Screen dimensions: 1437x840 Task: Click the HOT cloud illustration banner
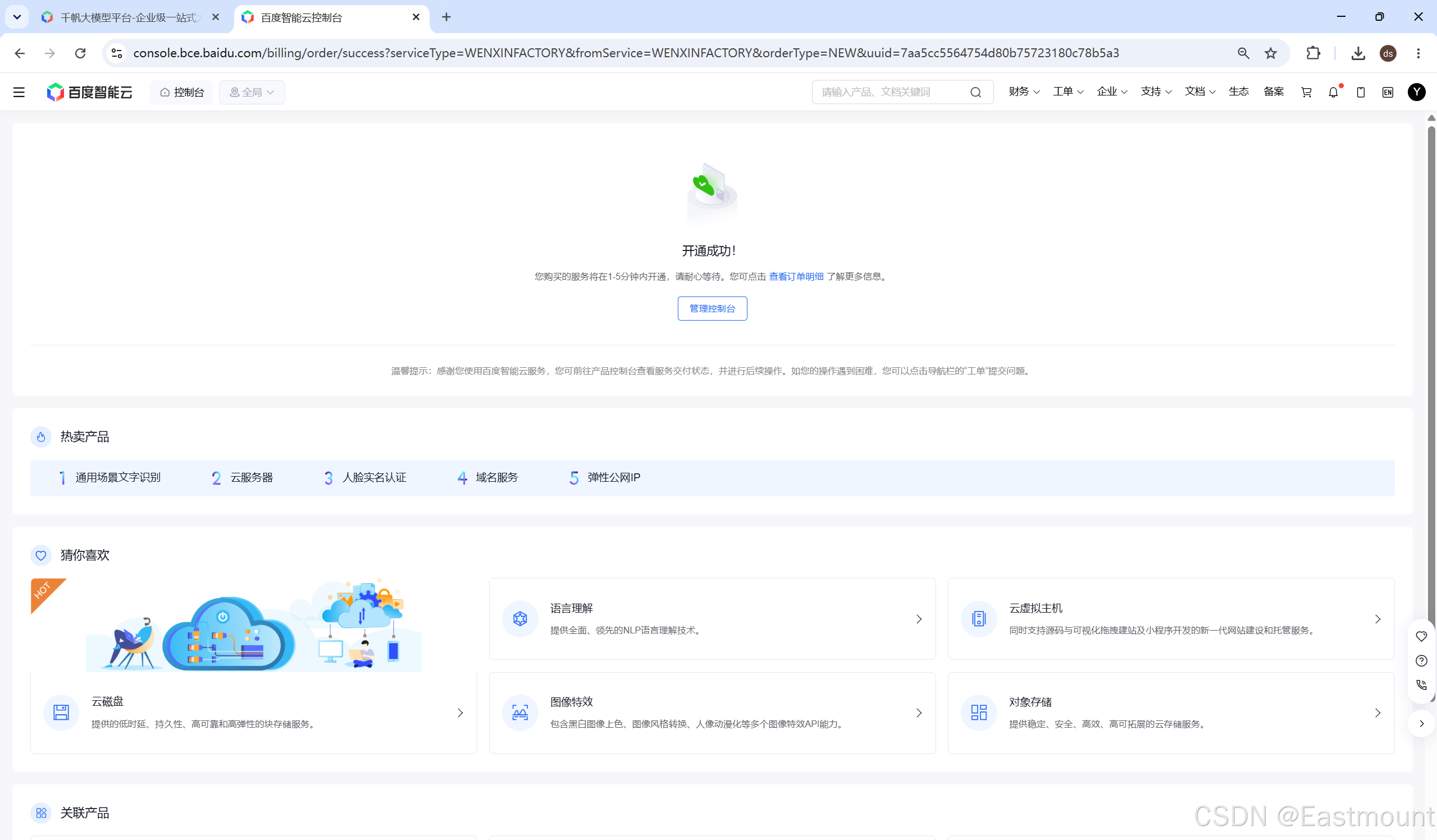click(254, 625)
